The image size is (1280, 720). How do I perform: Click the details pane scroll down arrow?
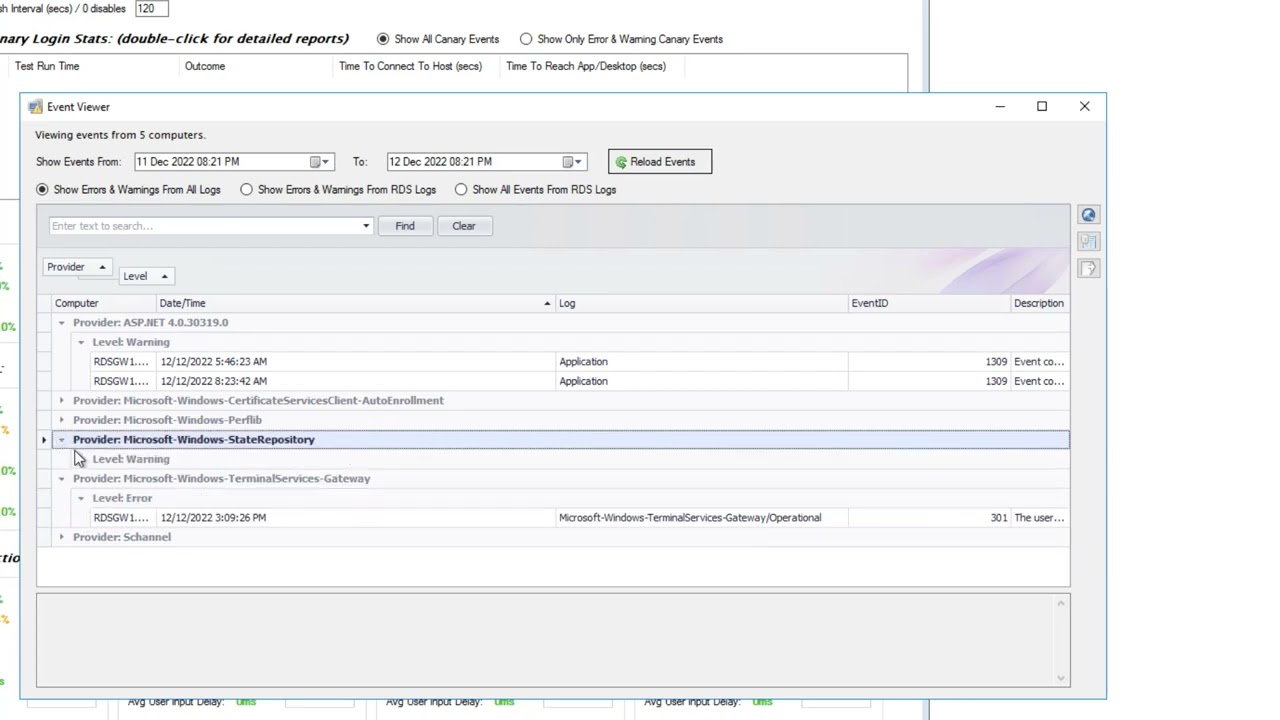pos(1061,679)
